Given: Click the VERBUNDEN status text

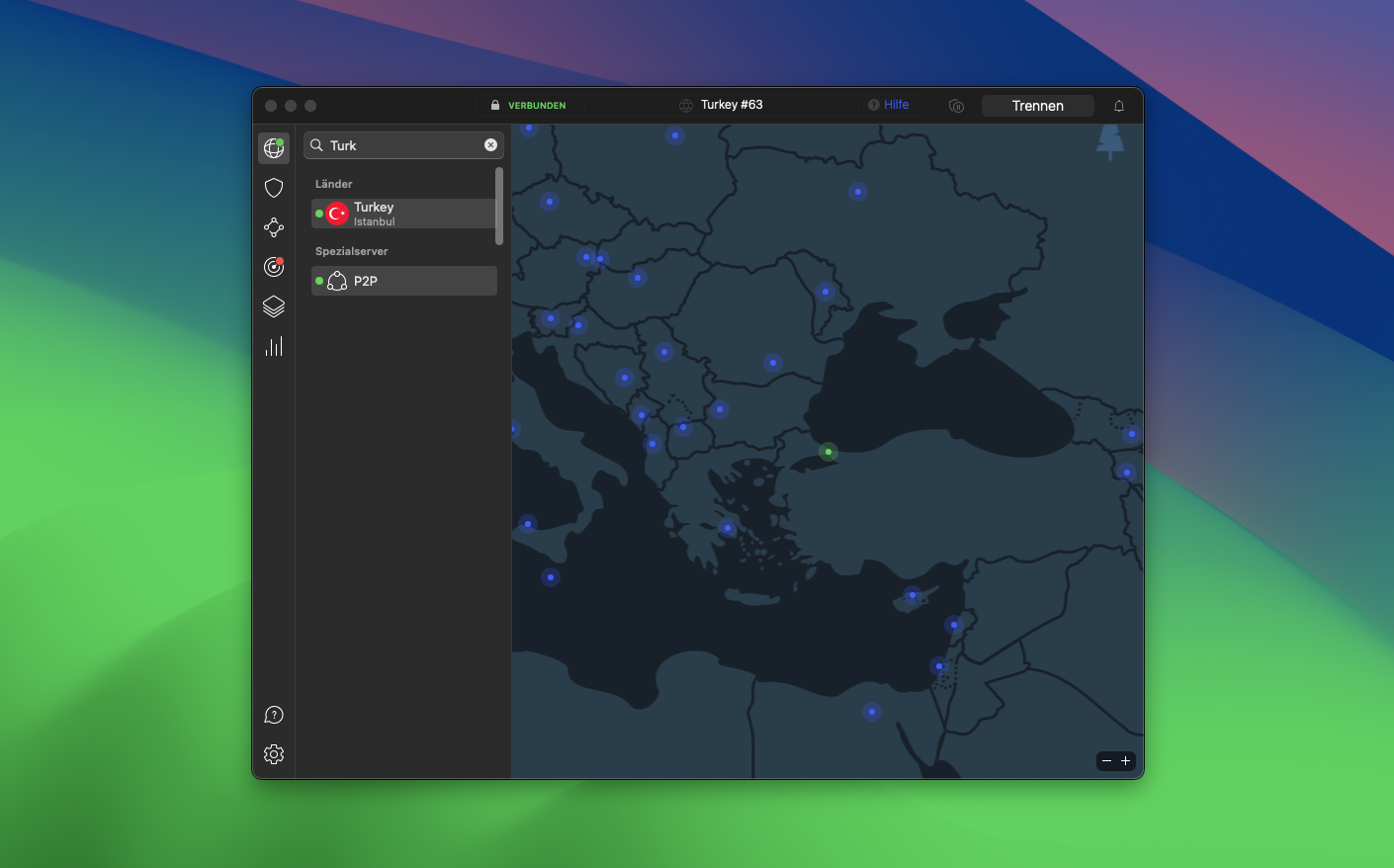Looking at the screenshot, I should (537, 106).
